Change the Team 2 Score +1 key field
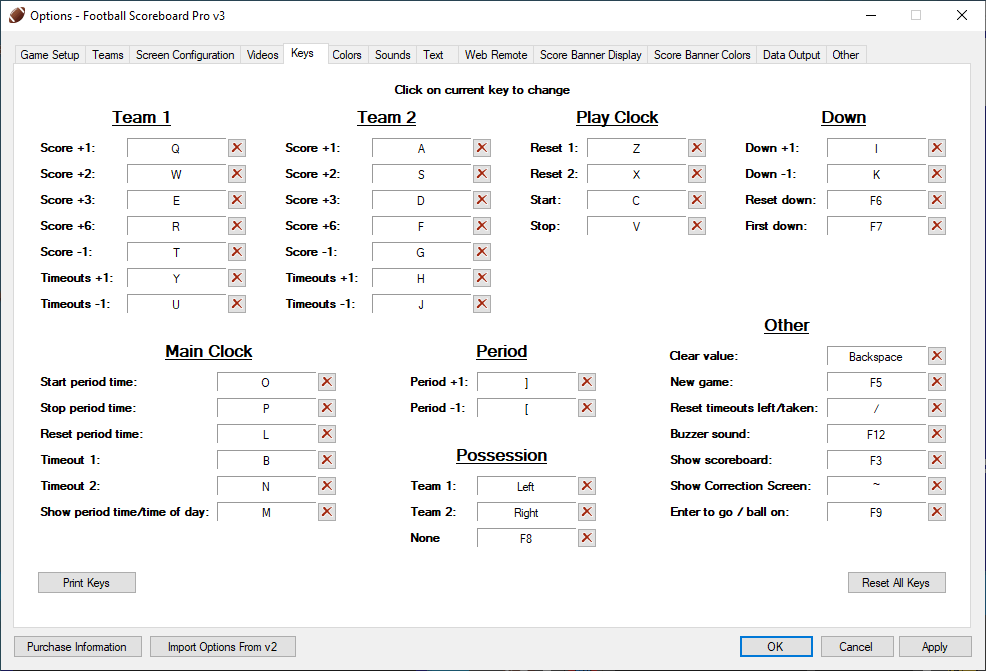 (x=421, y=149)
